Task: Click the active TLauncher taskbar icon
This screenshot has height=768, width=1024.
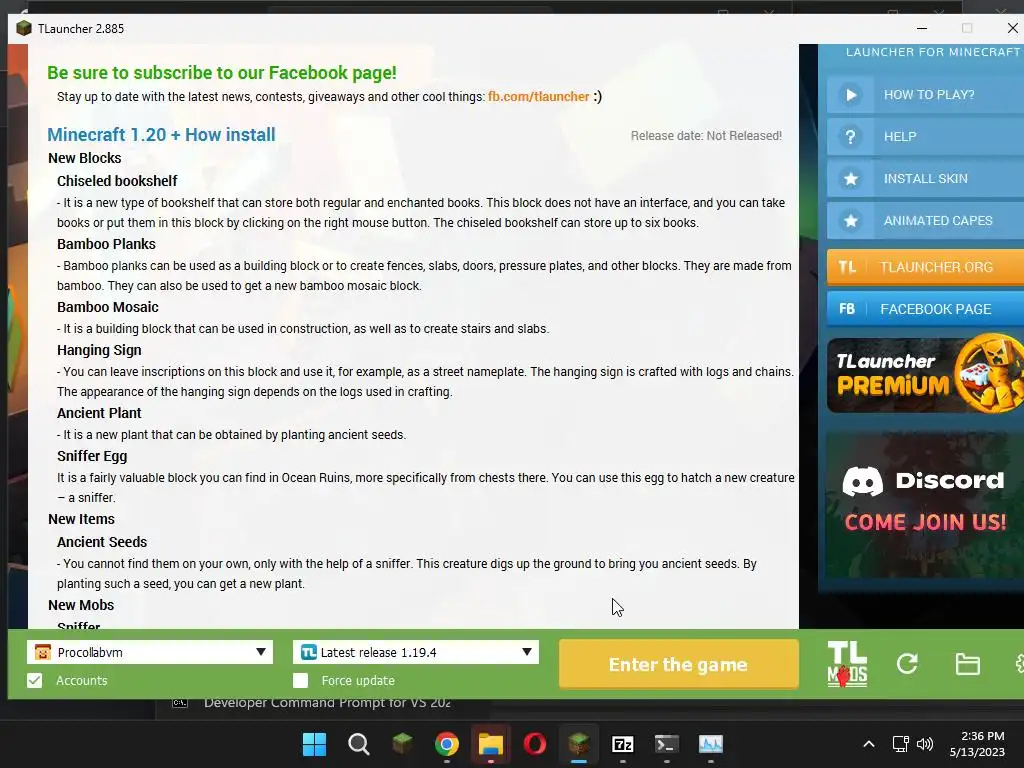Action: 579,744
